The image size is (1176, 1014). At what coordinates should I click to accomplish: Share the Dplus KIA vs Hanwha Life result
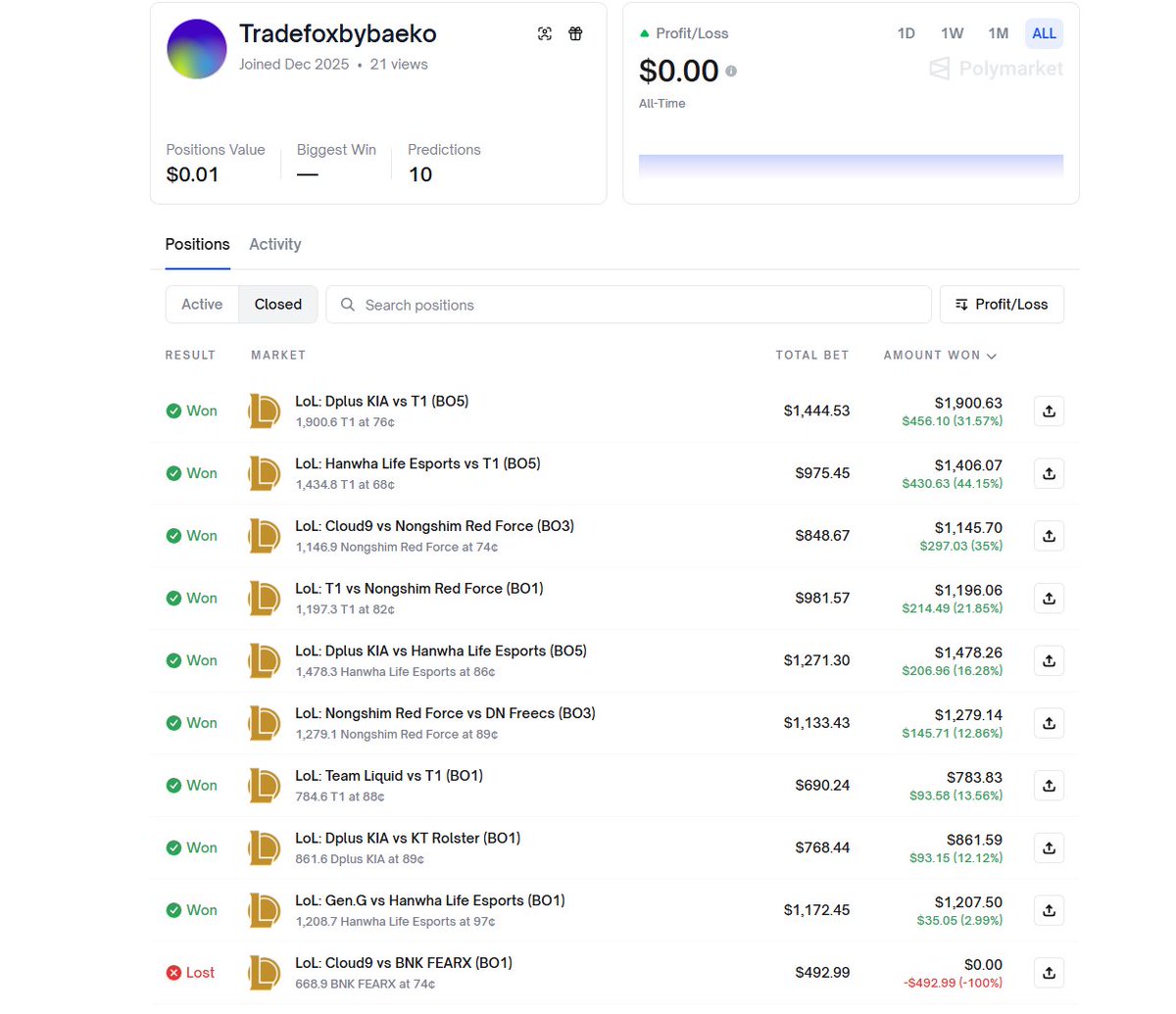pos(1049,660)
